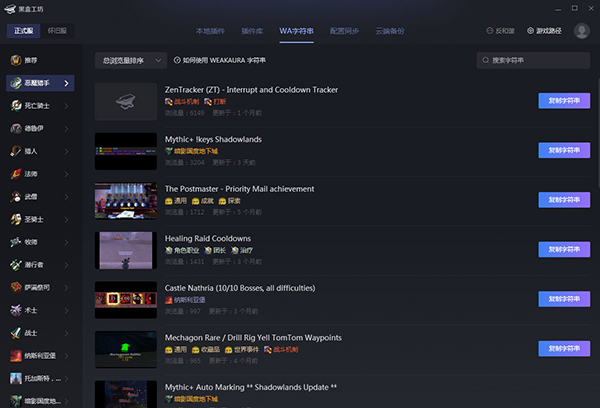600x408 pixels.
Task: Open the Castle Nathria thumbnail preview
Action: [x=126, y=299]
